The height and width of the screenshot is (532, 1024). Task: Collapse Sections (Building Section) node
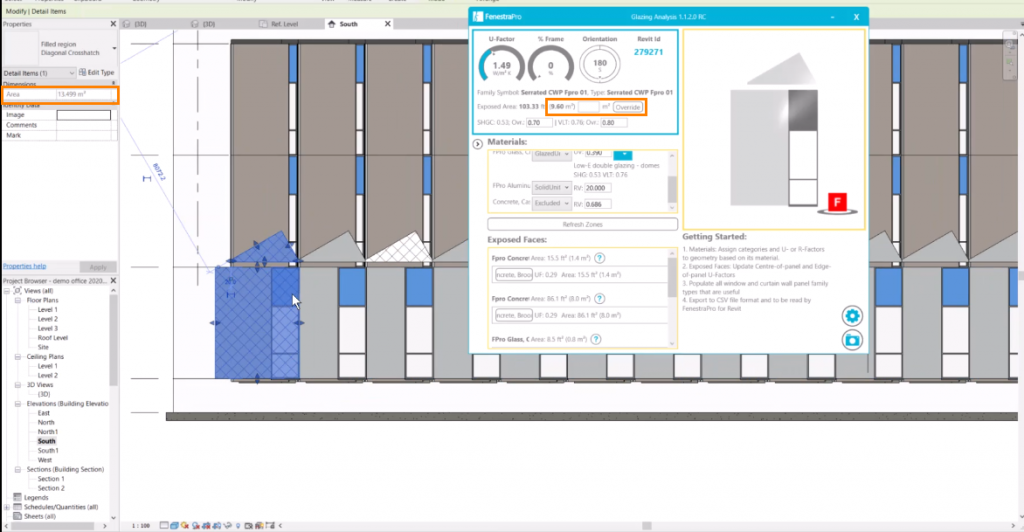click(x=18, y=469)
